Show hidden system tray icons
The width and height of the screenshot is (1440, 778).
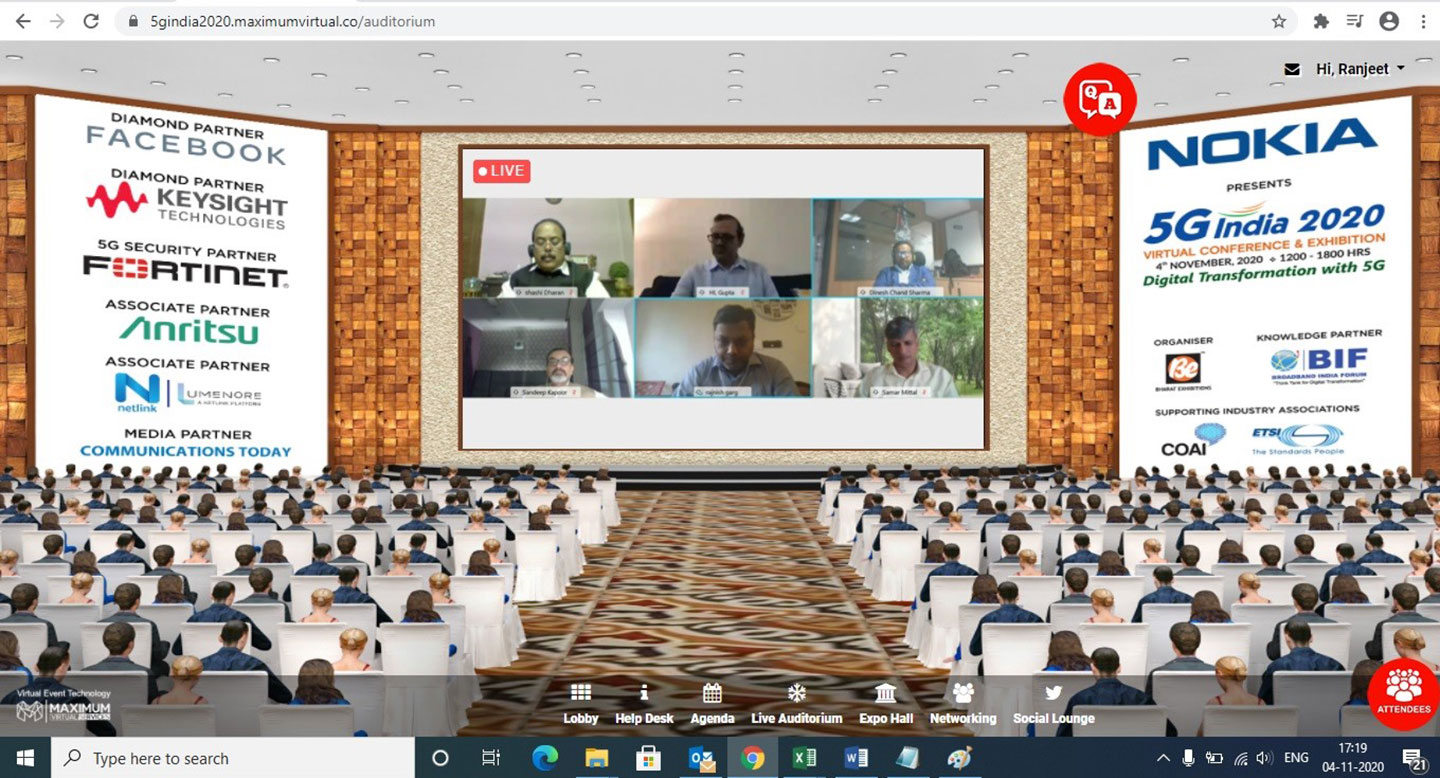(1163, 758)
